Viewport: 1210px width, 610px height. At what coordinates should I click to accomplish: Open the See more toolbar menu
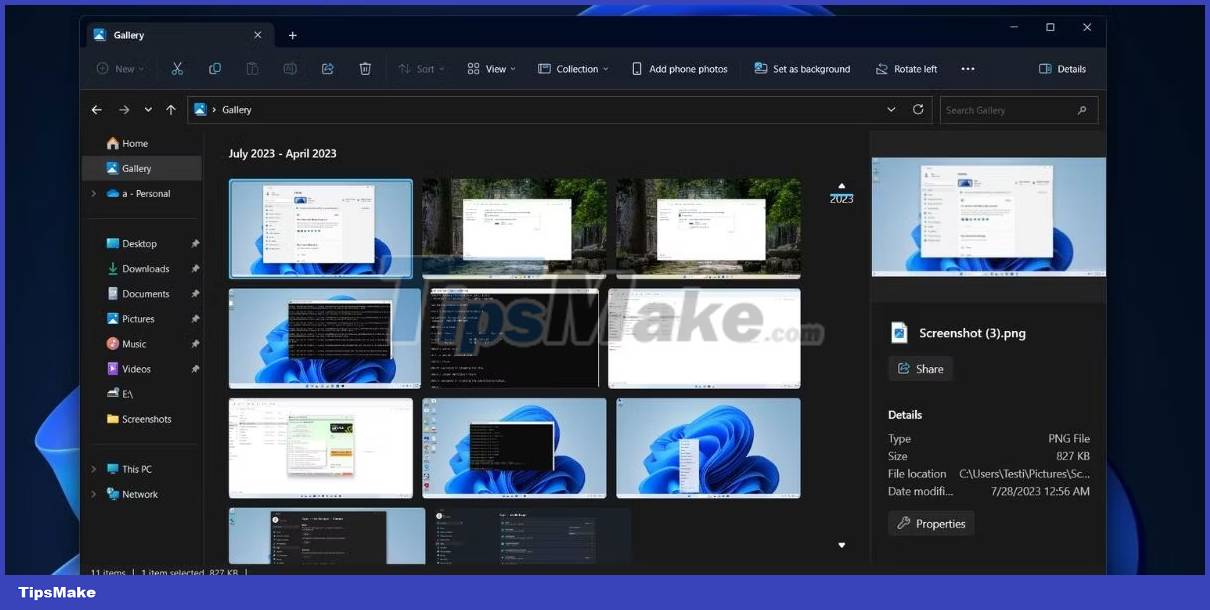[967, 68]
